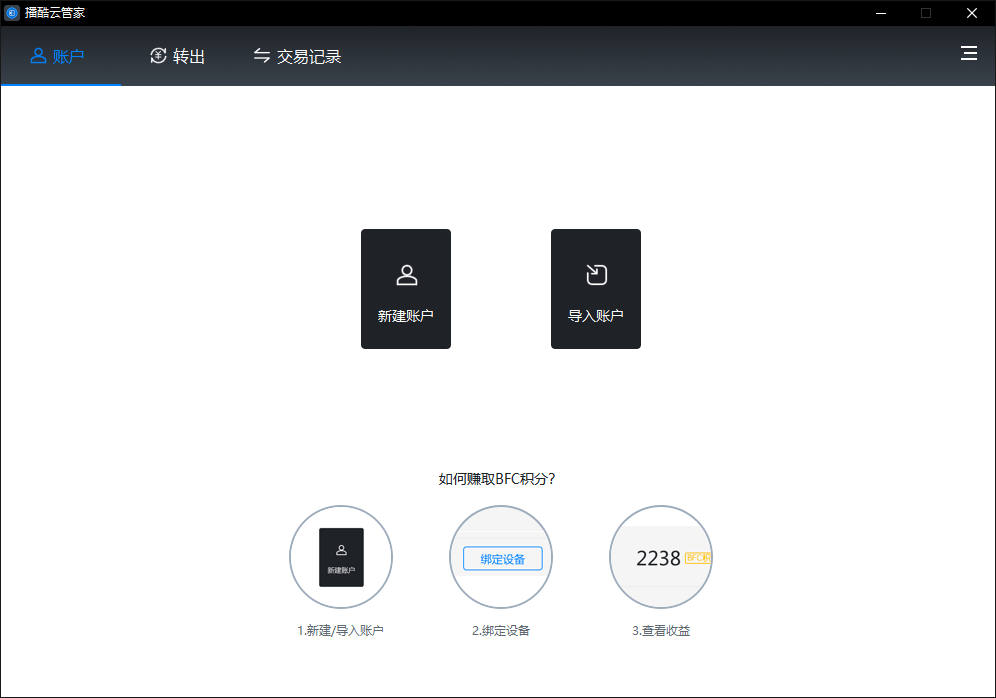Click the circular yen icon beside 转出
Screen dimensions: 996x698
(158, 56)
